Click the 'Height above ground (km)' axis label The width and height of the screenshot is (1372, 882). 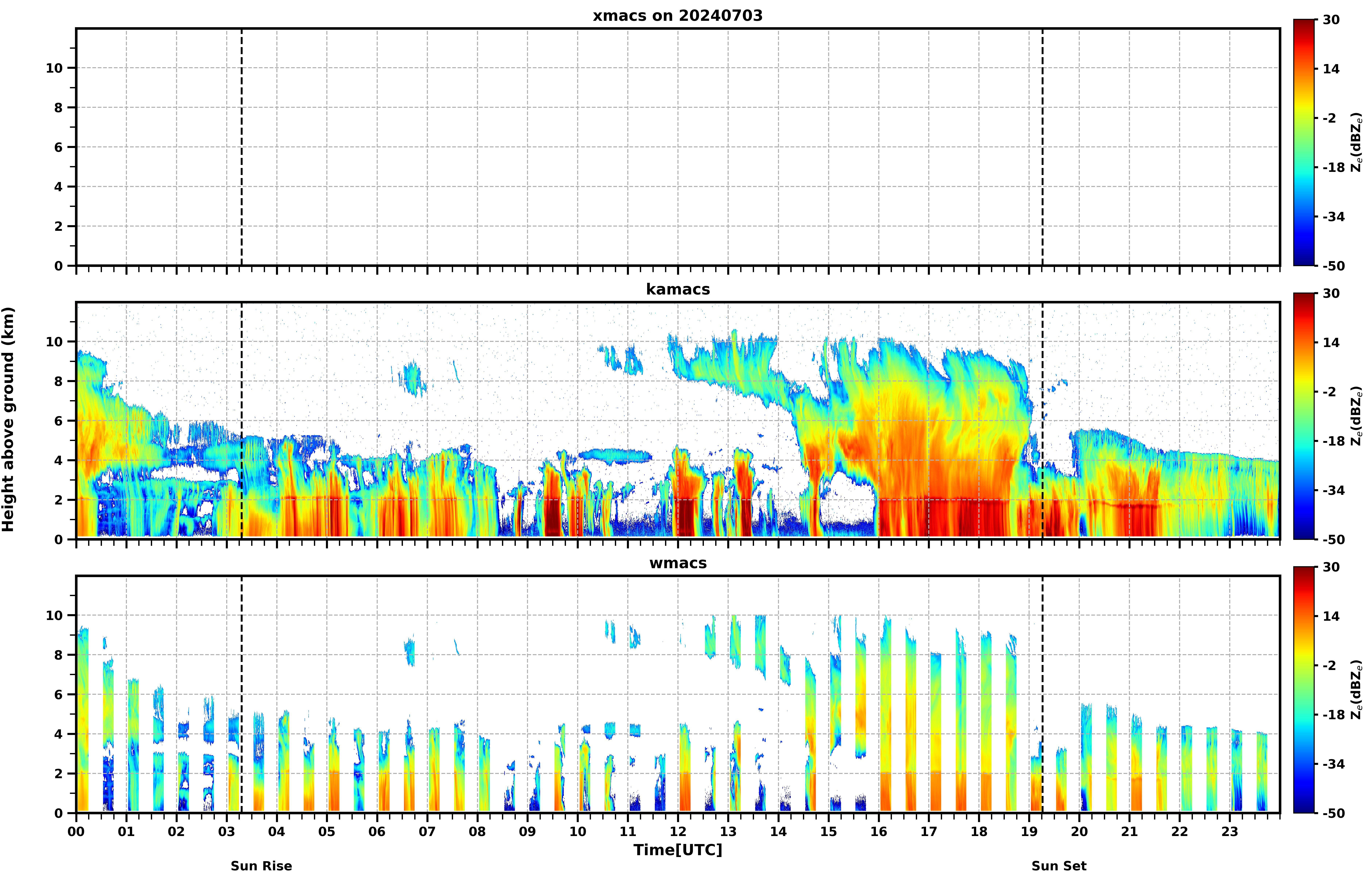click(x=8, y=419)
